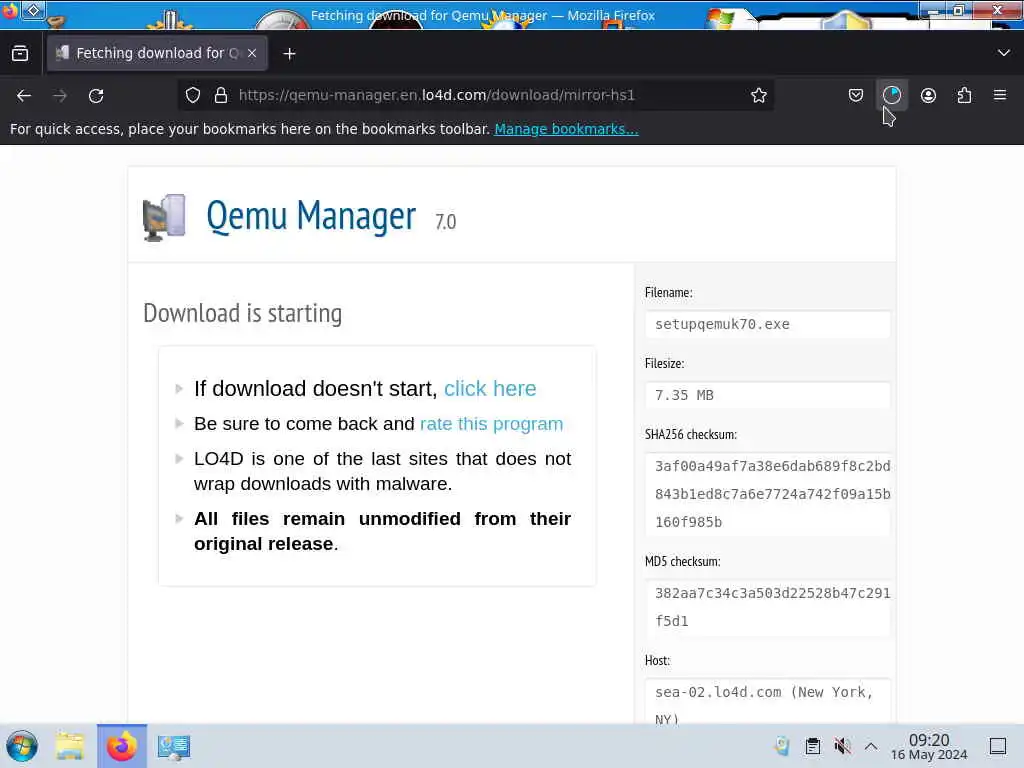This screenshot has height=768, width=1024.
Task: Open the desktop monitor taskbar app
Action: pyautogui.click(x=174, y=746)
